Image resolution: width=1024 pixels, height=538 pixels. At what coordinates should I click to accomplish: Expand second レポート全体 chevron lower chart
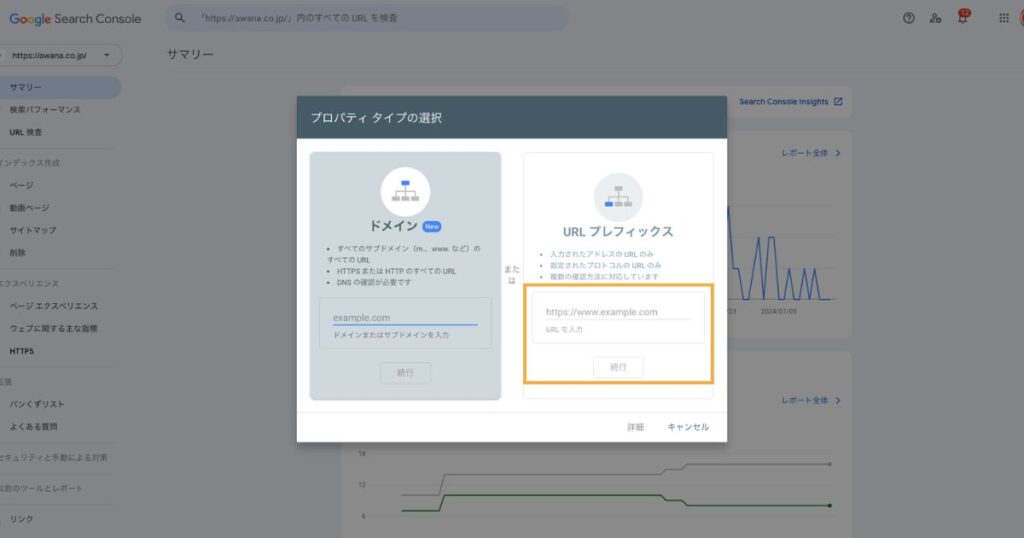click(838, 400)
